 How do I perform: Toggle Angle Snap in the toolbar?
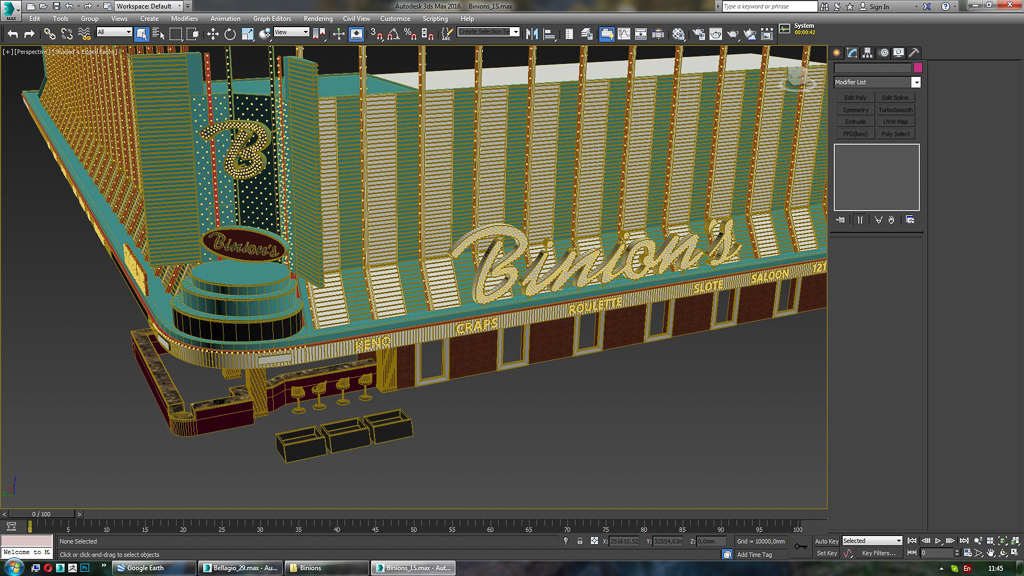click(393, 34)
